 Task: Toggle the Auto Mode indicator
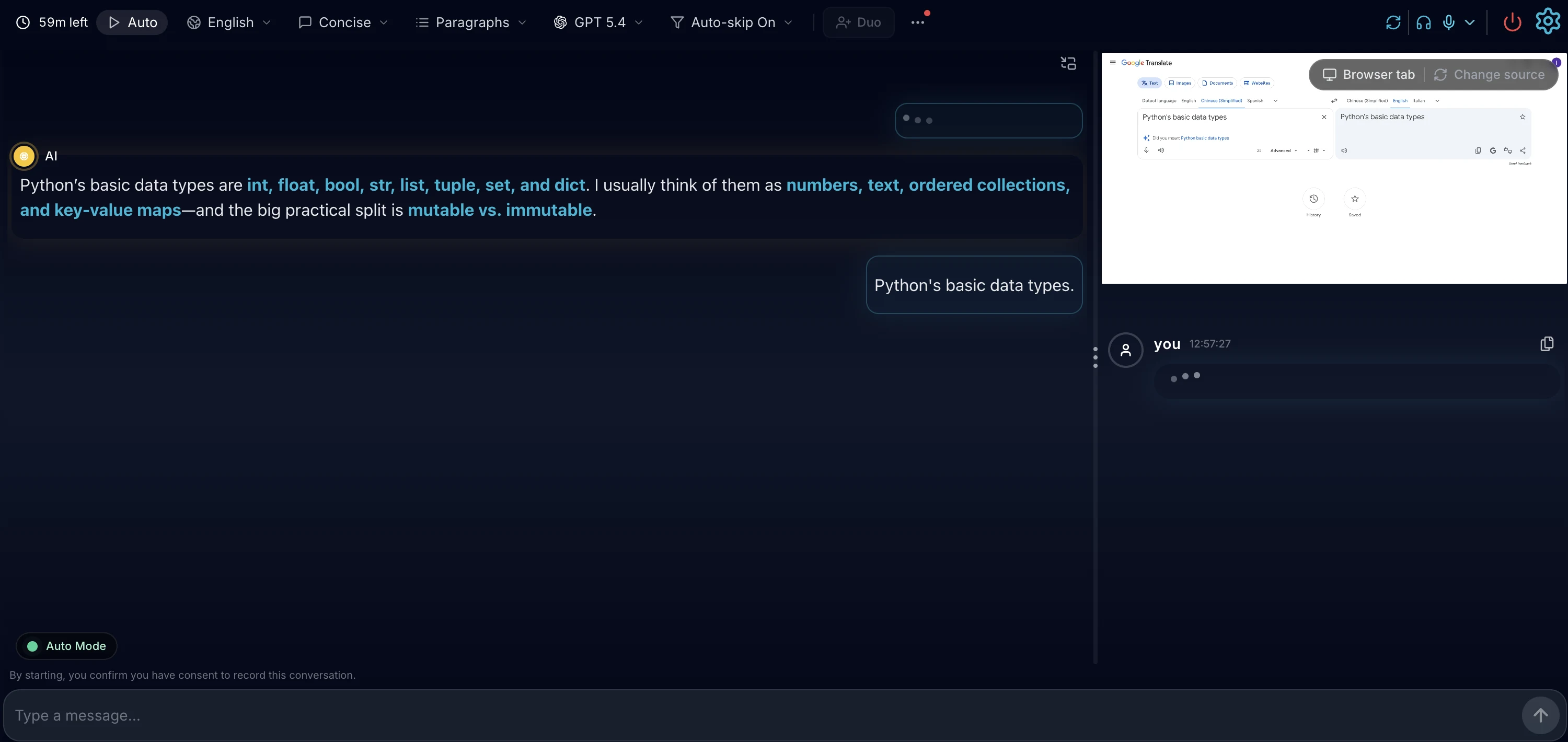[x=66, y=646]
